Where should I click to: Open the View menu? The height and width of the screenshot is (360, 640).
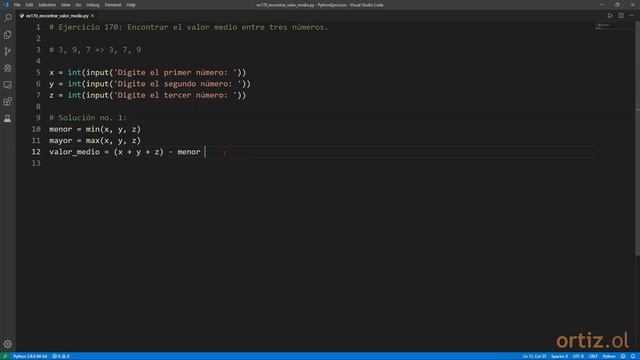coord(66,5)
